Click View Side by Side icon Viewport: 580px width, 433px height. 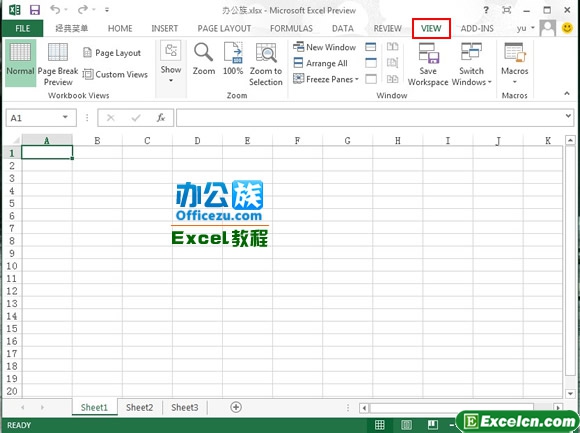click(392, 47)
